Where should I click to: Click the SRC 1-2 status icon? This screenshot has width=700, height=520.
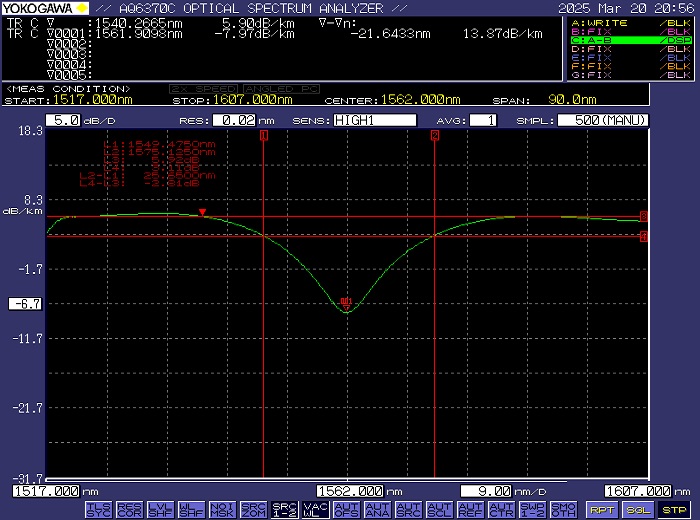pyautogui.click(x=284, y=509)
